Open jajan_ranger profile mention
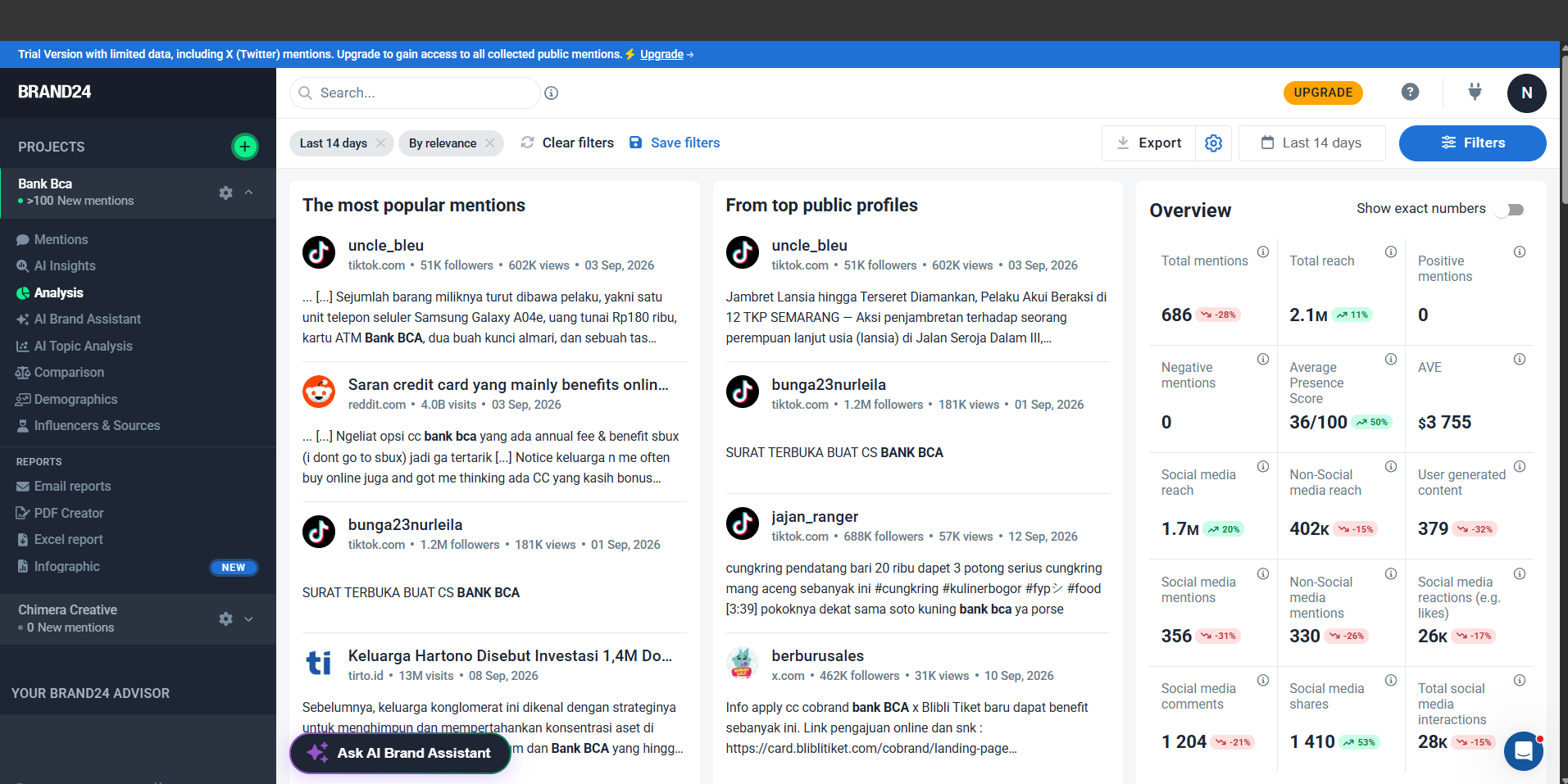Viewport: 1568px width, 784px height. pyautogui.click(x=815, y=516)
